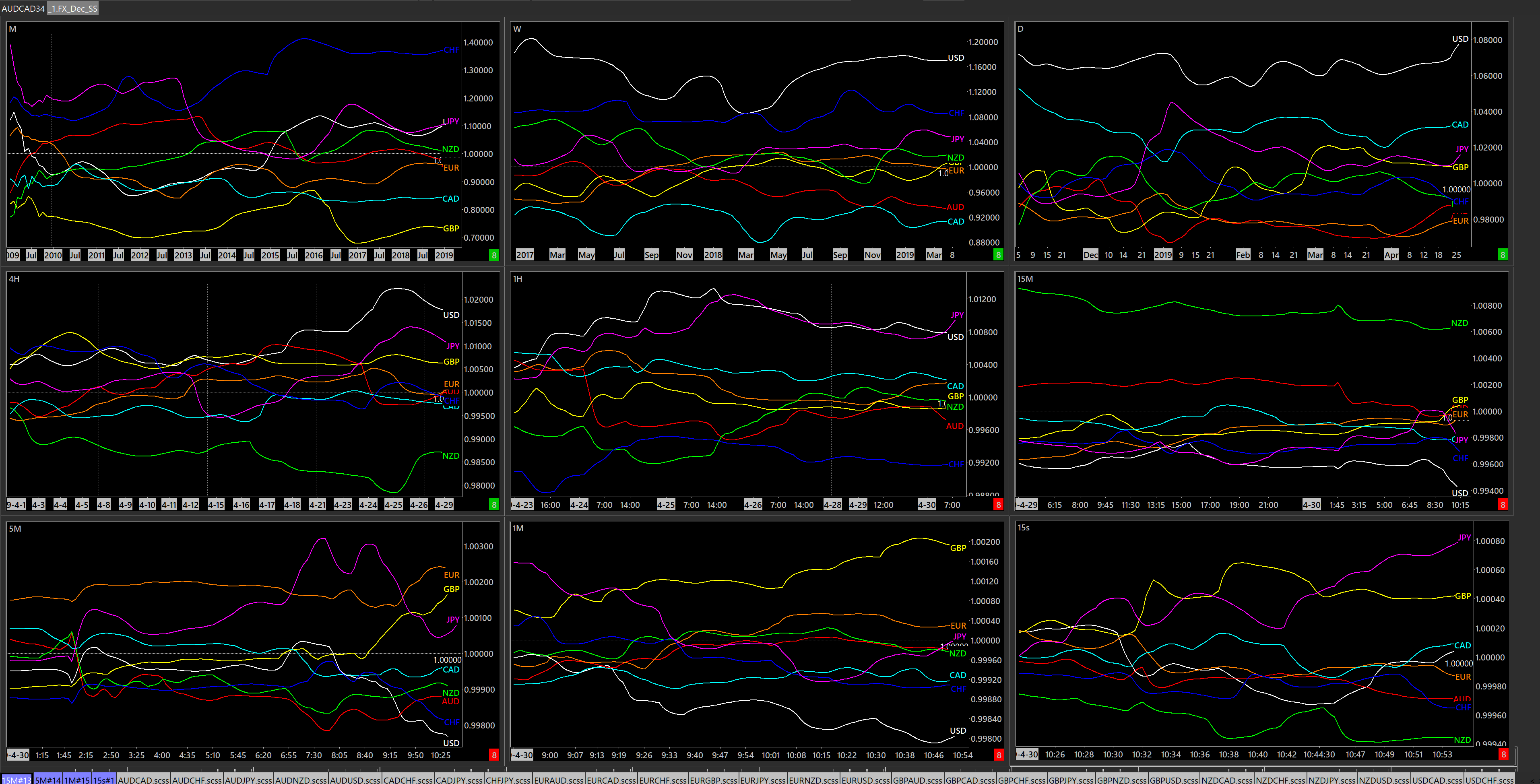Image resolution: width=1540 pixels, height=784 pixels.
Task: Select the USDCAD.scss tab
Action: click(1437, 780)
